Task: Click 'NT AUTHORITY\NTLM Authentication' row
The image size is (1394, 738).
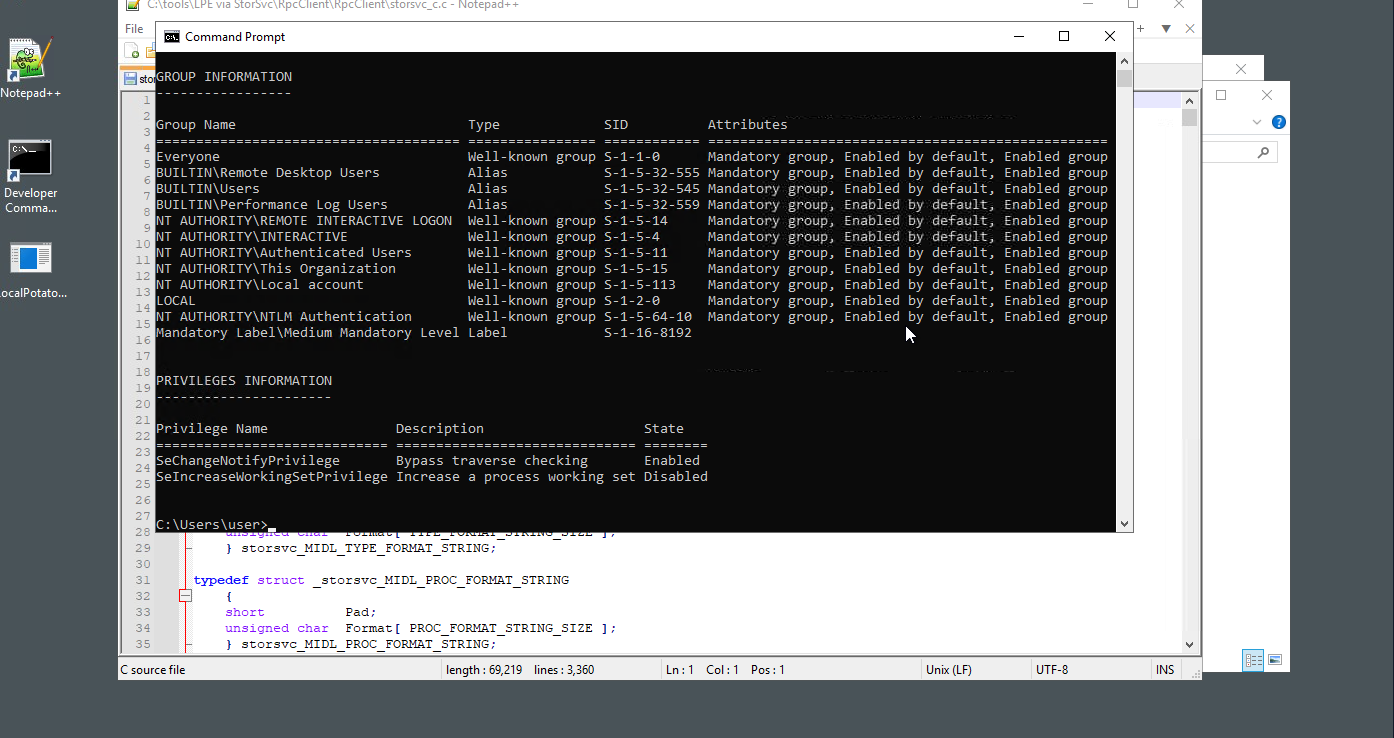Action: pos(632,317)
